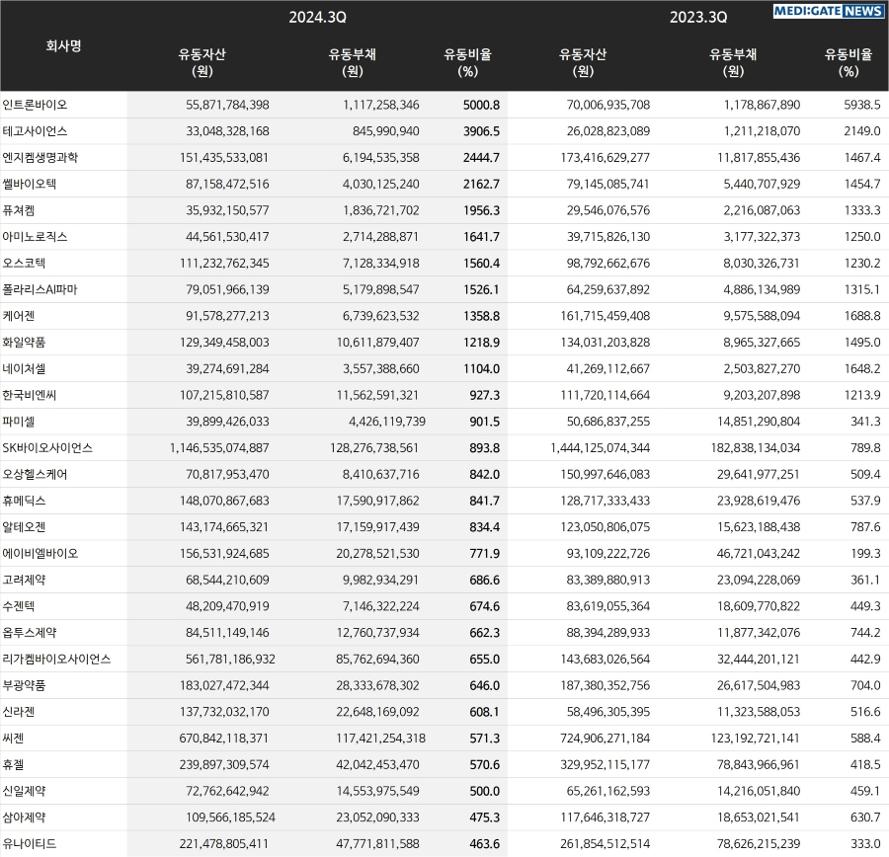The height and width of the screenshot is (857, 889).
Task: Click company name 알테오젠
Action: tap(24, 527)
